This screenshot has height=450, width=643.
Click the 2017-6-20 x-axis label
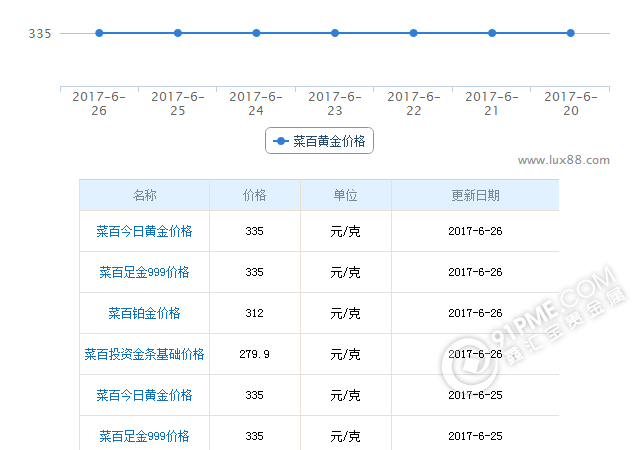pyautogui.click(x=570, y=103)
